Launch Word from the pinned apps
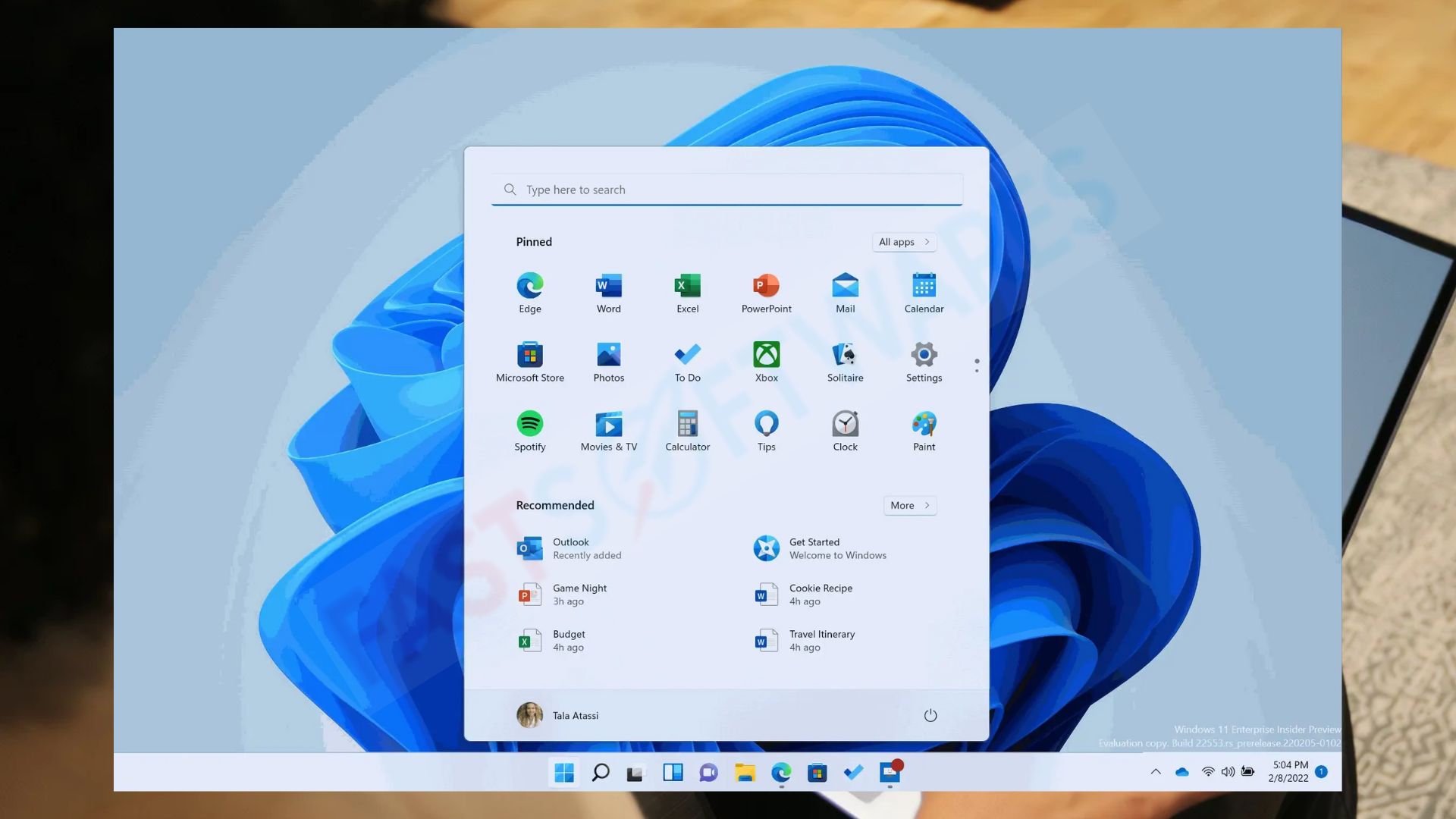This screenshot has width=1456, height=819. coord(609,293)
